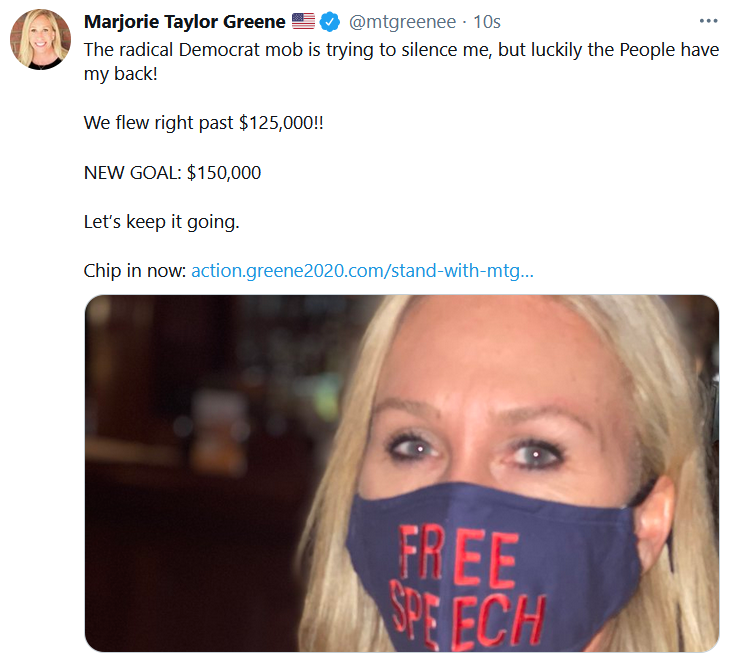Visit the Marjorie Taylor Greene display name

click(184, 22)
